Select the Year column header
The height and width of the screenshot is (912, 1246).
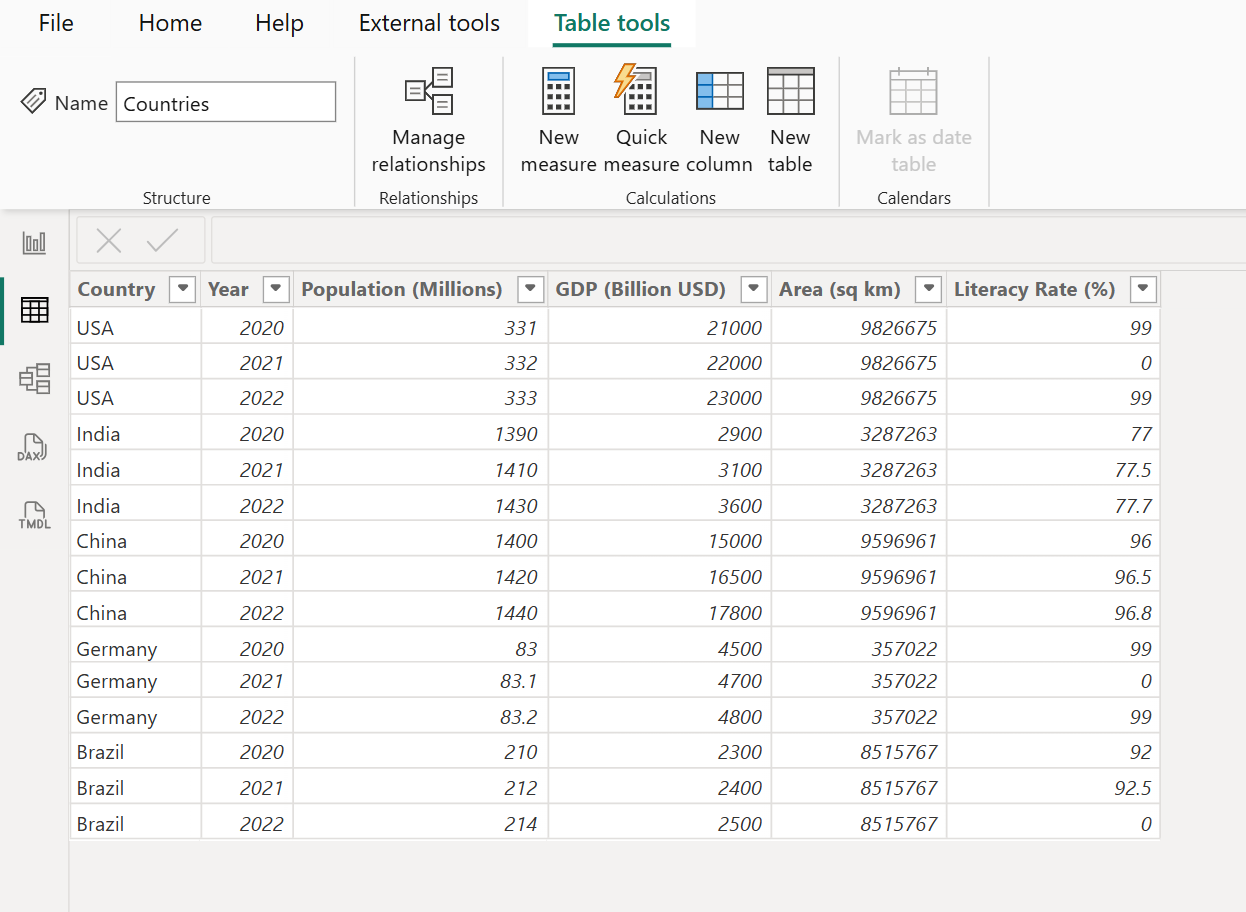pyautogui.click(x=228, y=289)
